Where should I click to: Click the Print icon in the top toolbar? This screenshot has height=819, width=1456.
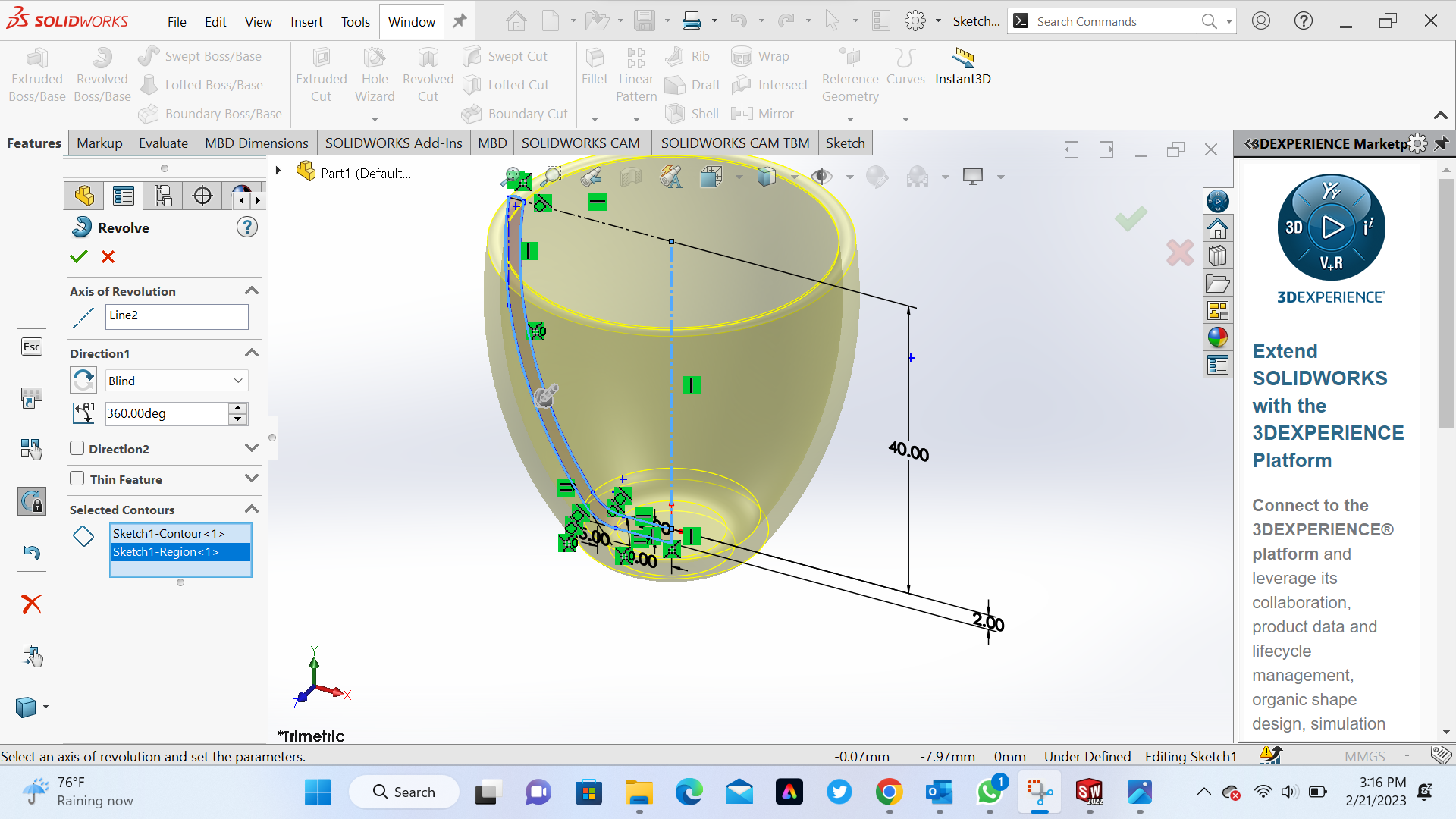tap(692, 21)
